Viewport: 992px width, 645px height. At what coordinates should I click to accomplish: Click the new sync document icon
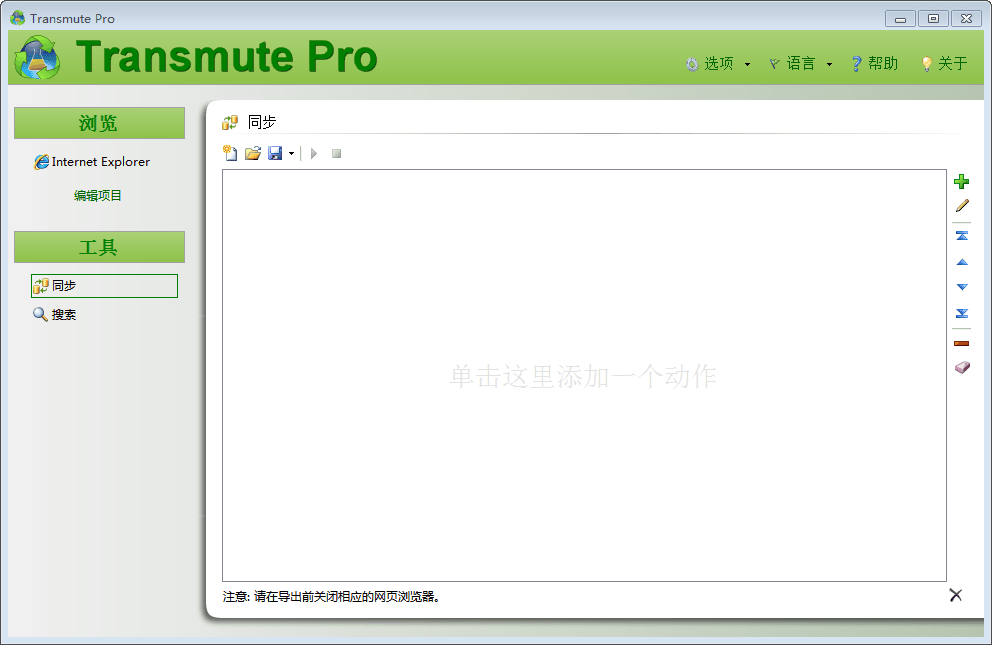pos(230,153)
